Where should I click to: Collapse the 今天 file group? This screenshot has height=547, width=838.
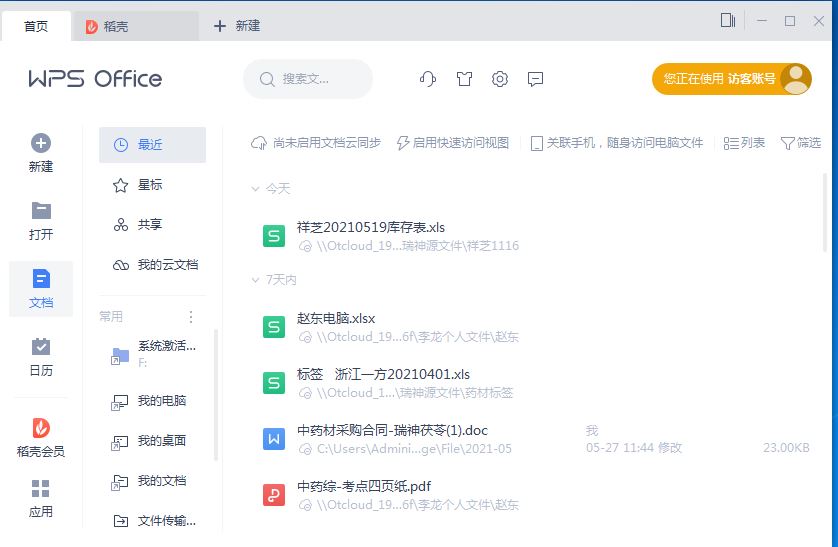tap(255, 188)
